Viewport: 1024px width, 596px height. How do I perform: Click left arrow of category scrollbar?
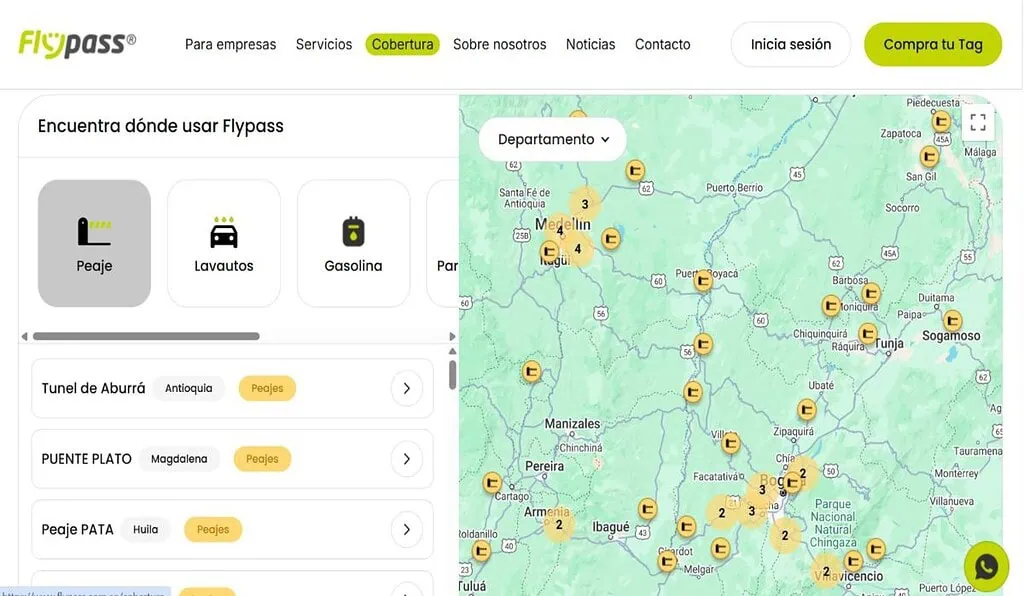[25, 336]
